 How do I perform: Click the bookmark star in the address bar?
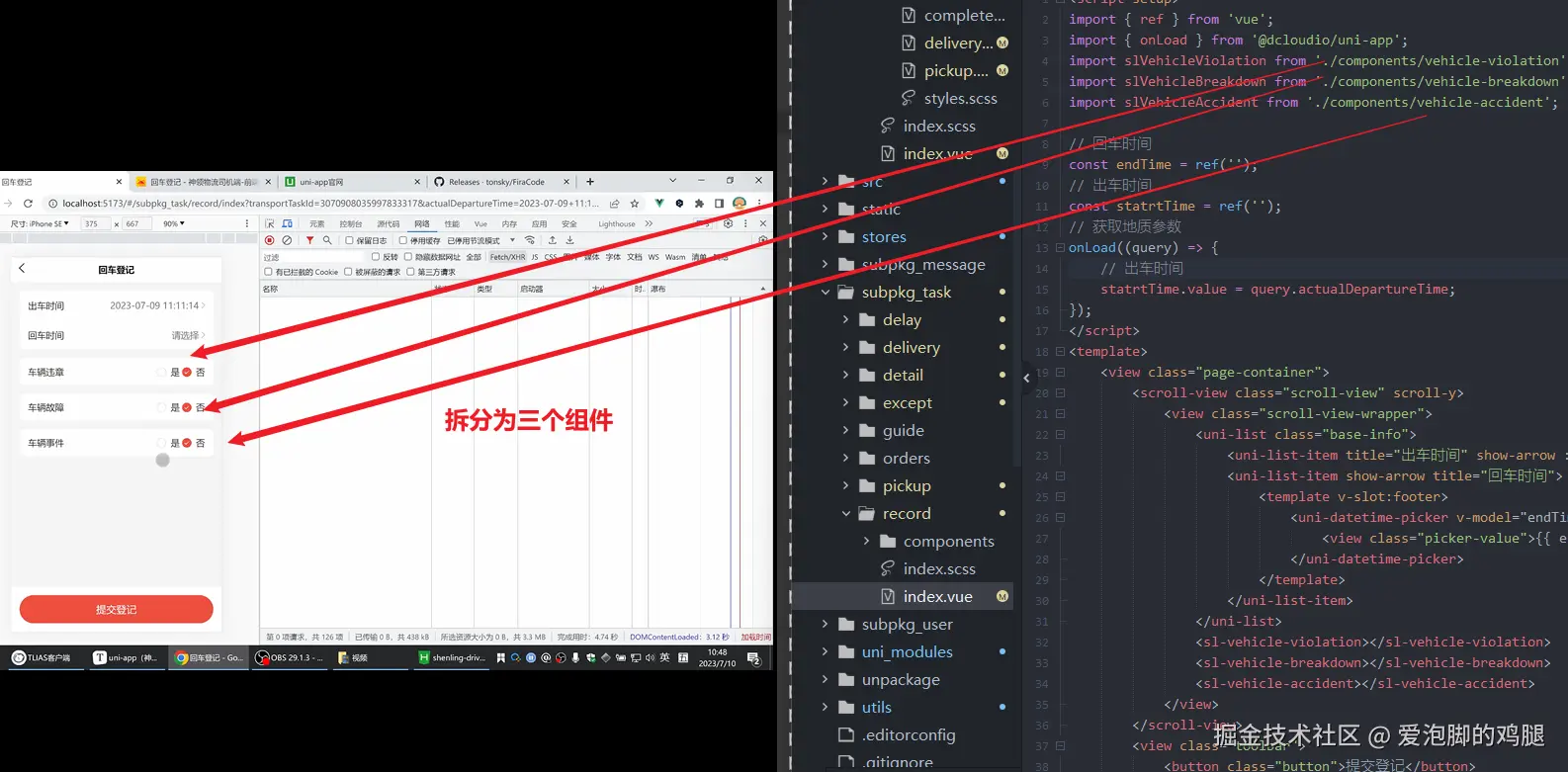tap(635, 204)
